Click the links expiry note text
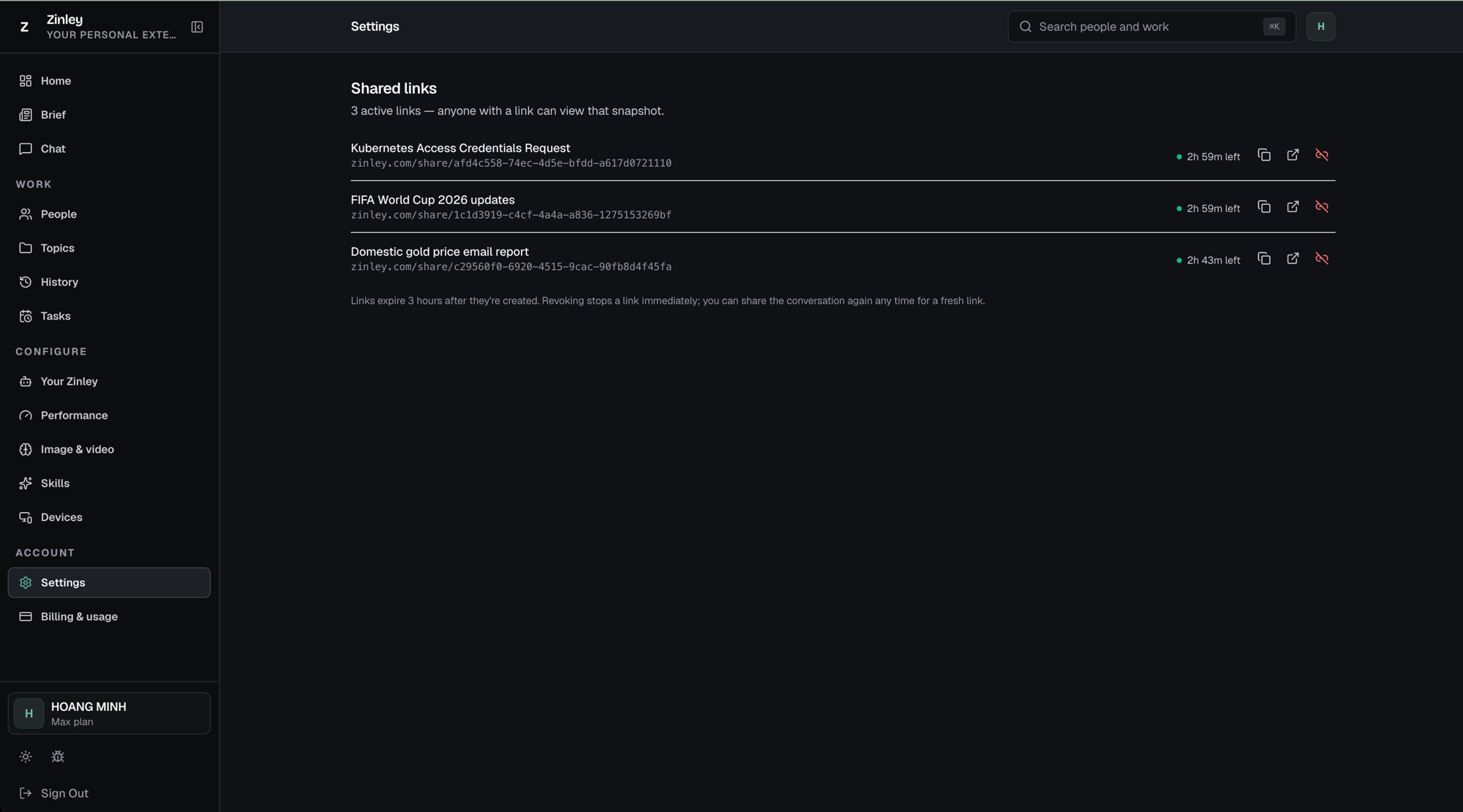 click(x=668, y=301)
